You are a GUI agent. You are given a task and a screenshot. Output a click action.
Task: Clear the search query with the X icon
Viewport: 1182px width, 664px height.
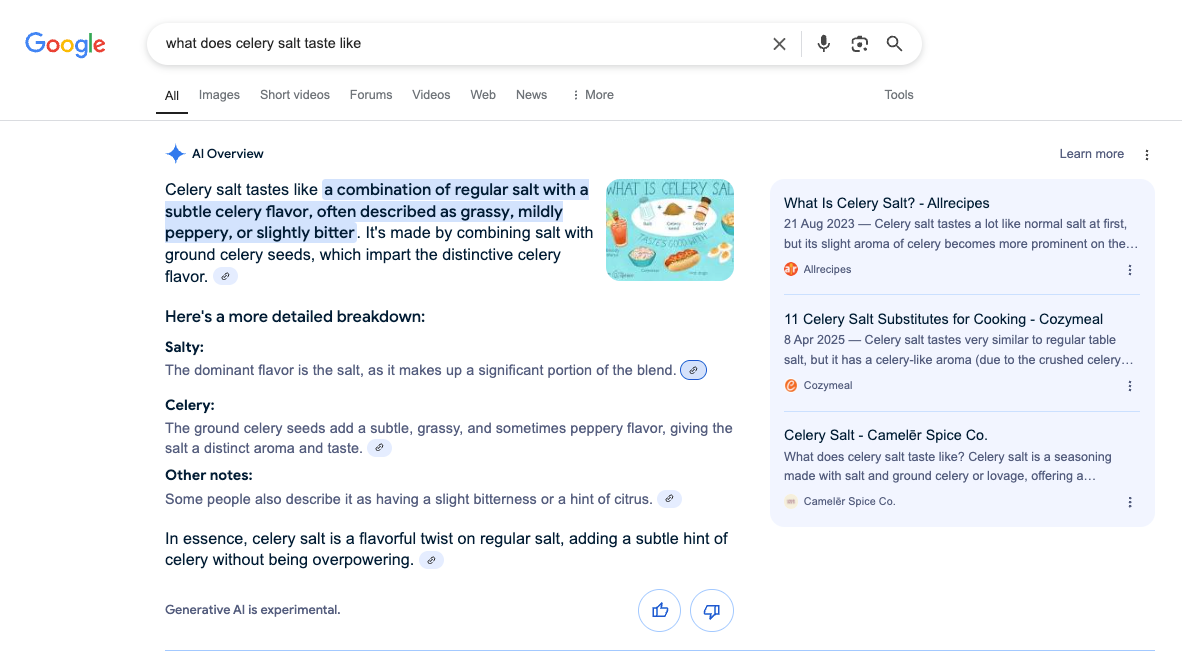779,43
